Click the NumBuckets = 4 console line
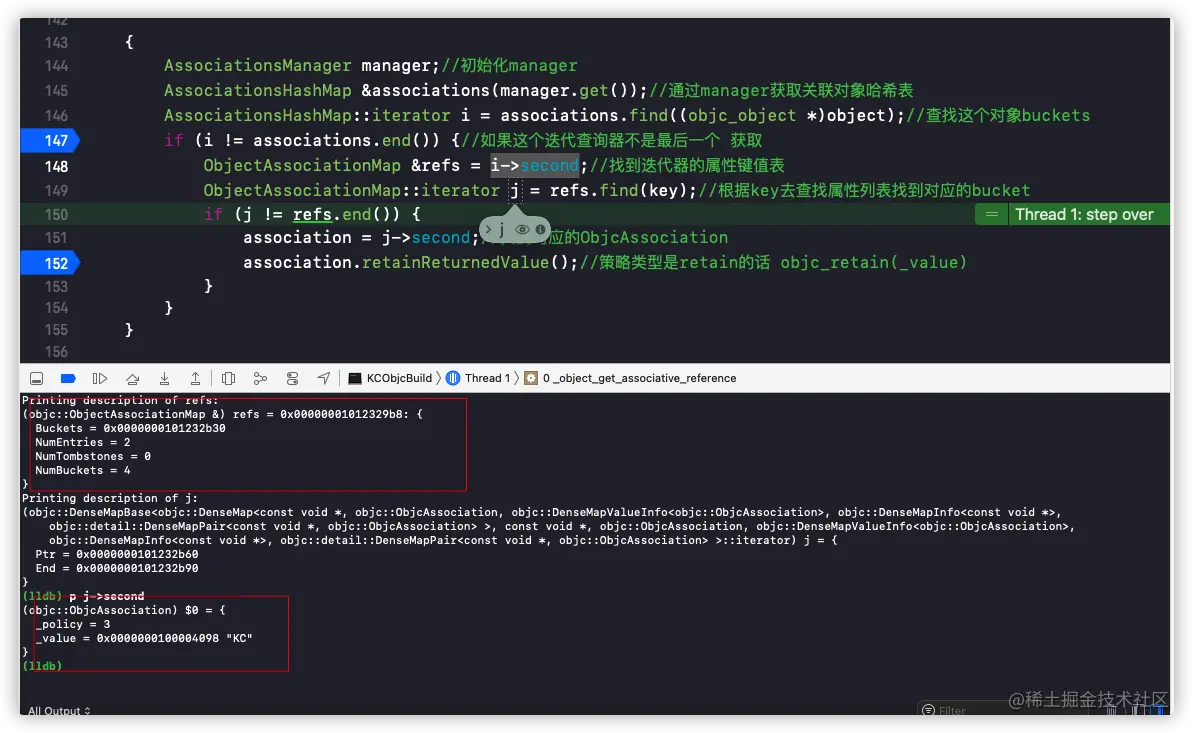1192x733 pixels. click(x=83, y=471)
